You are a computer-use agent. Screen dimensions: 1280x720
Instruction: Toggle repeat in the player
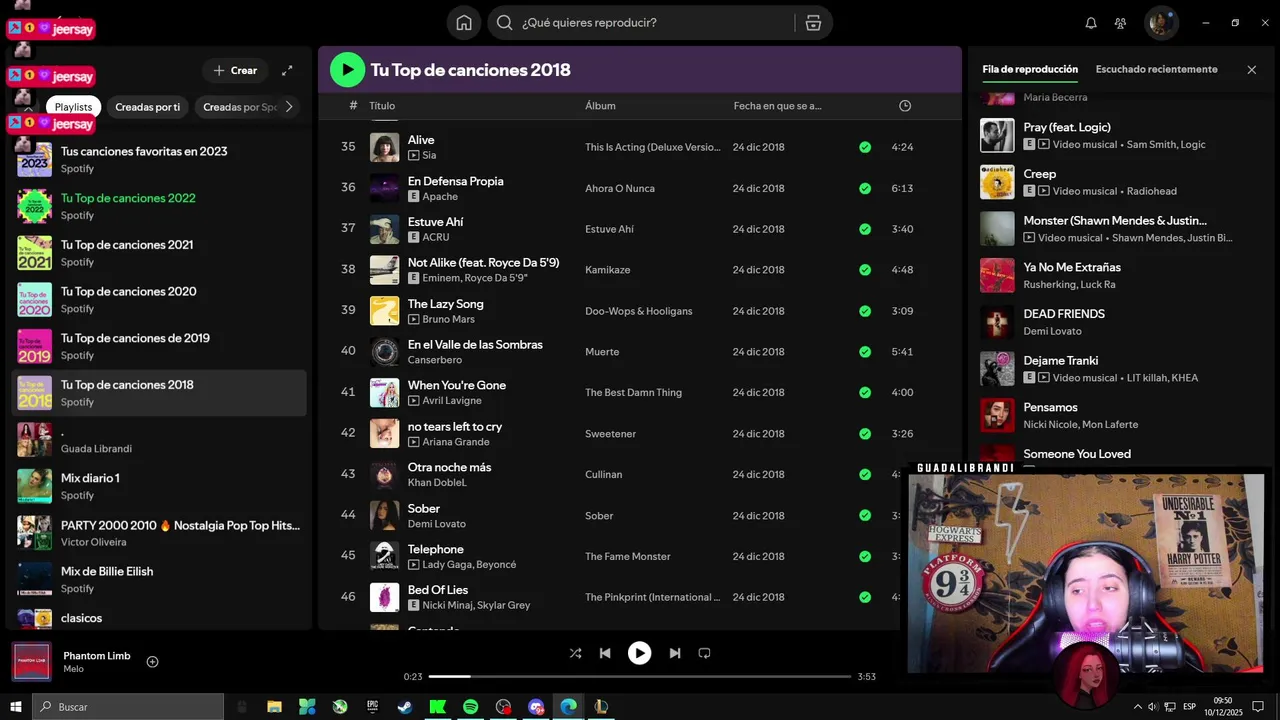pos(704,653)
